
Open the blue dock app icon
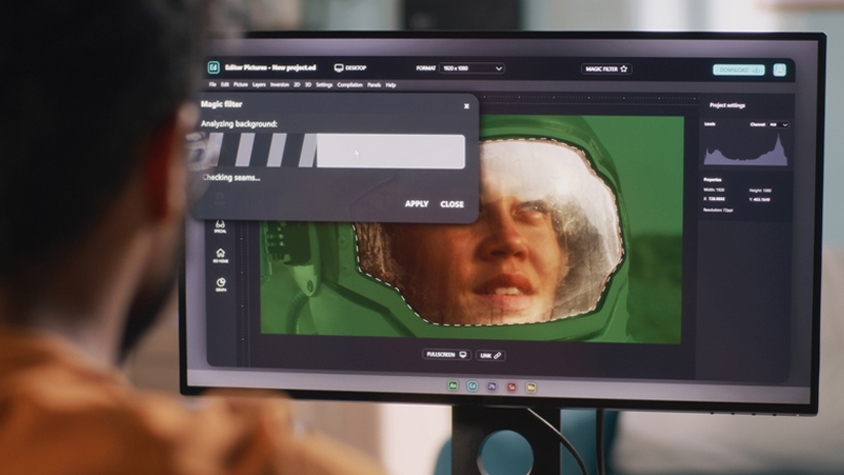pyautogui.click(x=473, y=385)
